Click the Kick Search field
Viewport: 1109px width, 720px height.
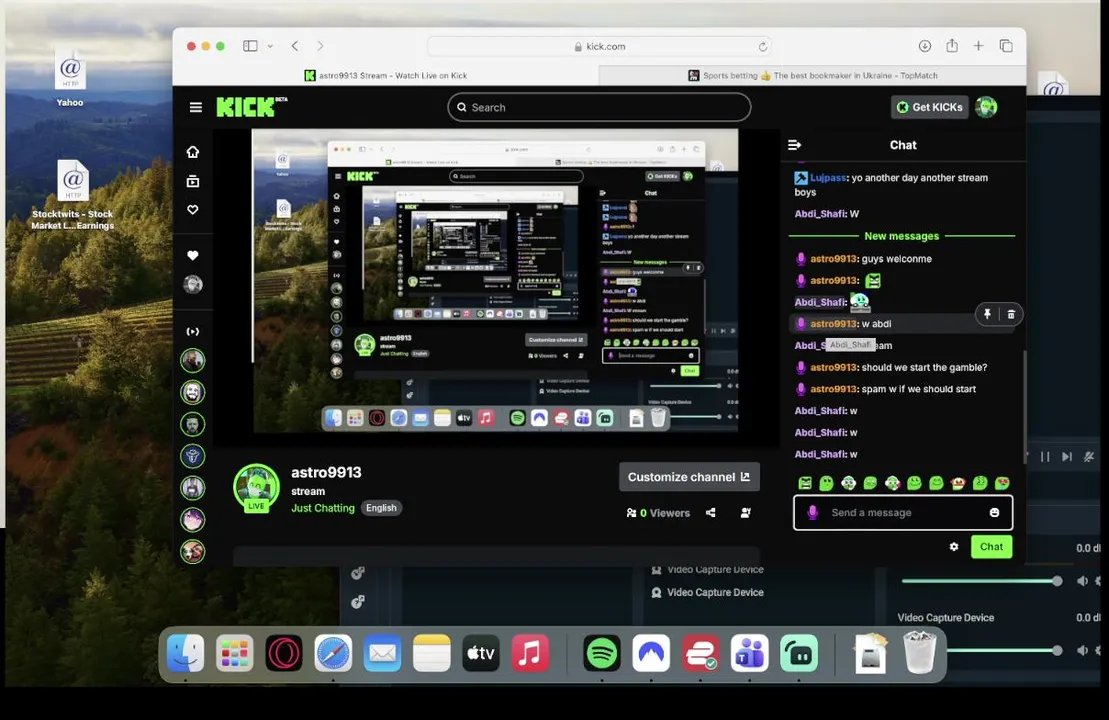point(599,108)
